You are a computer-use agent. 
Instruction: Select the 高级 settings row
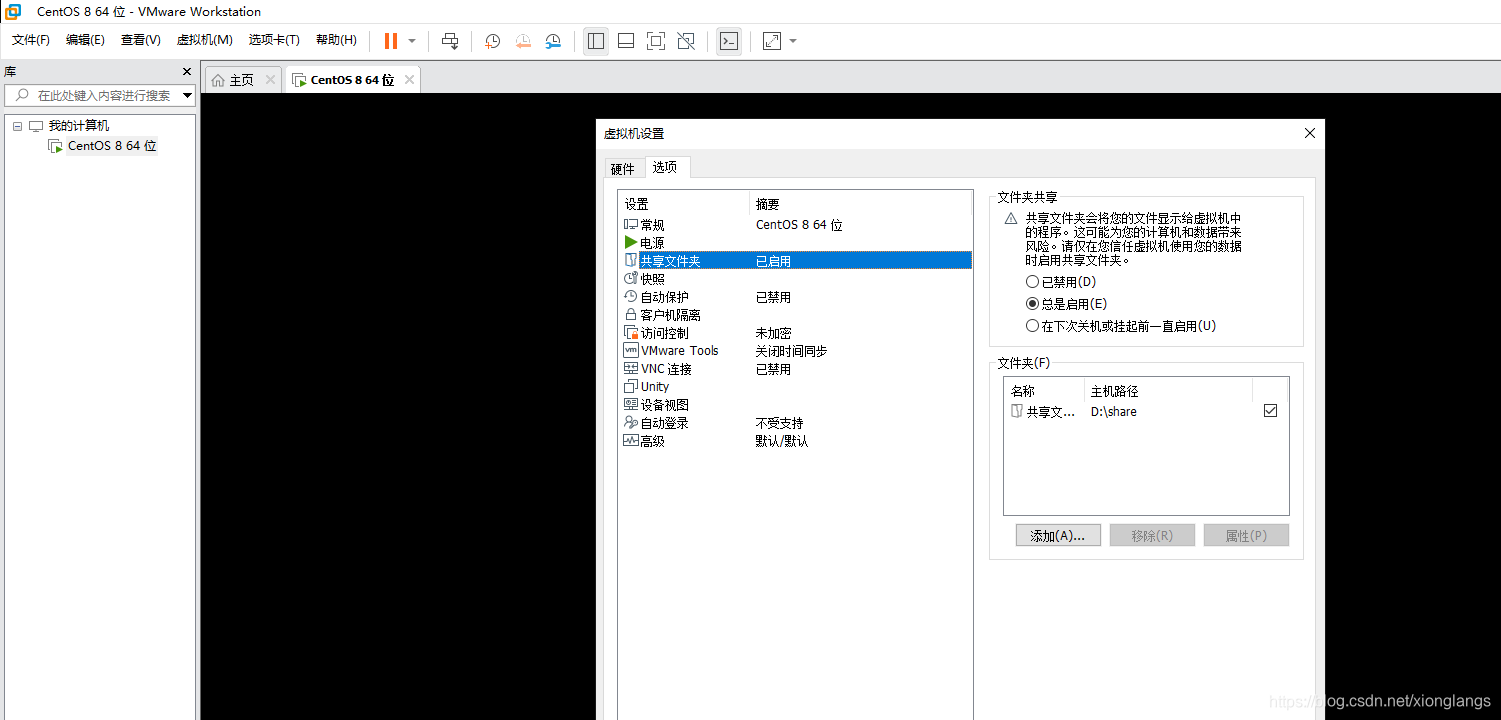[x=795, y=441]
